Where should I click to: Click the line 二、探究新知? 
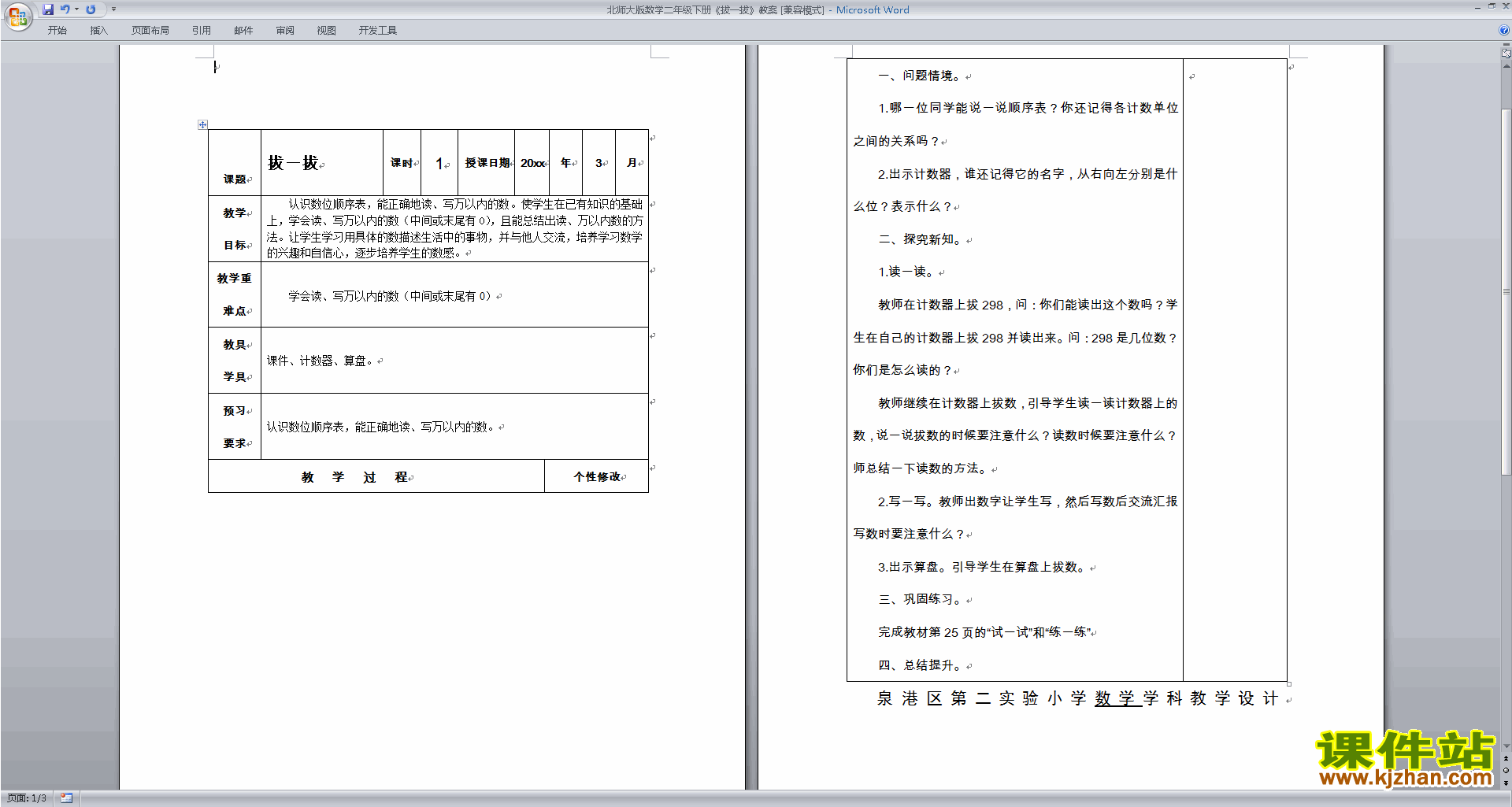coord(920,239)
